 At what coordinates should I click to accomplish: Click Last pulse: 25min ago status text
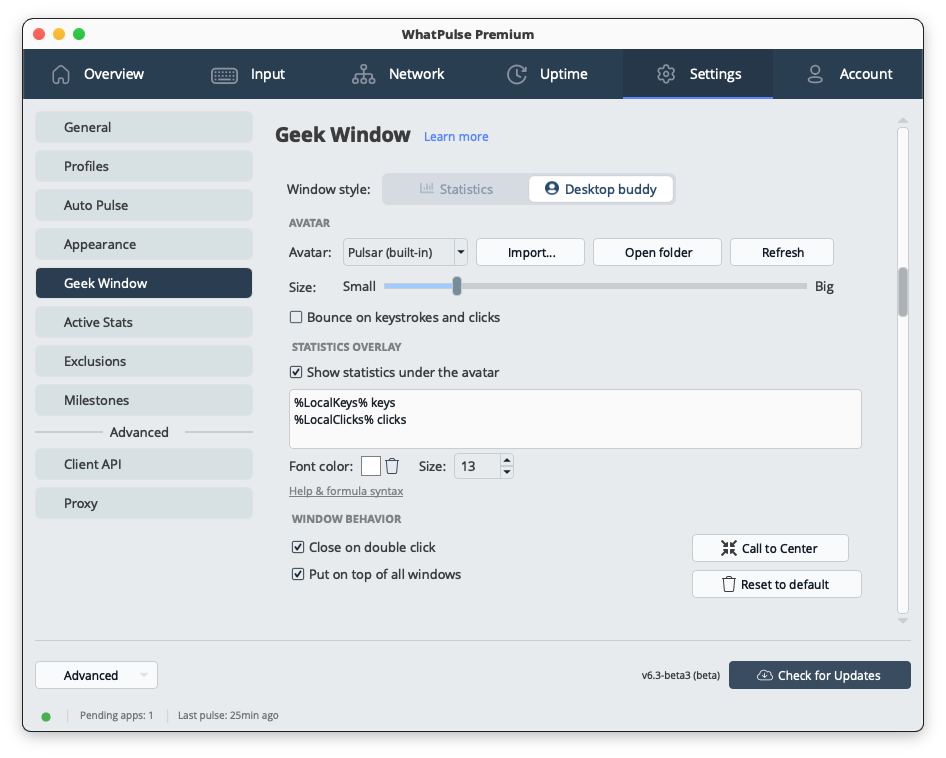[228, 716]
